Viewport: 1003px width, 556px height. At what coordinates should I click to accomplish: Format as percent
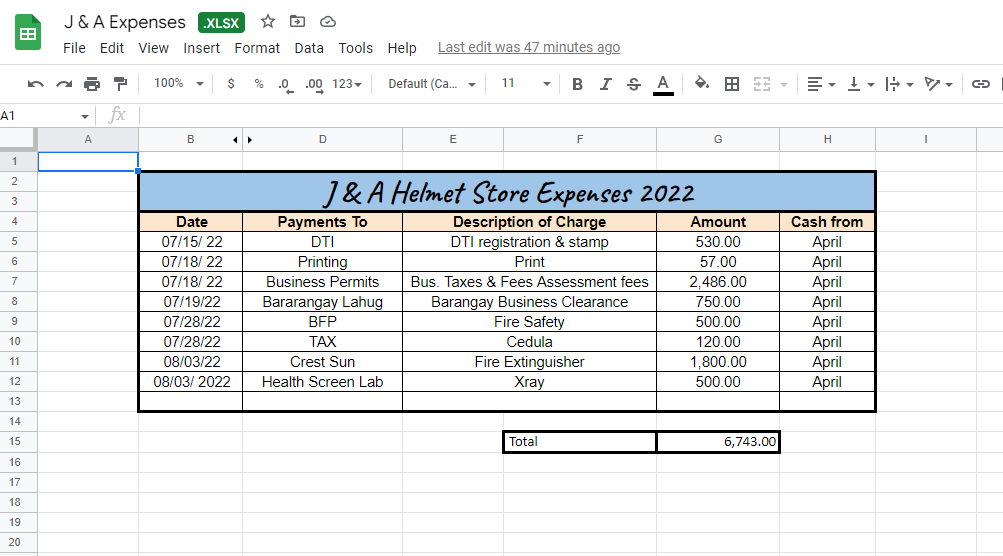tap(258, 84)
